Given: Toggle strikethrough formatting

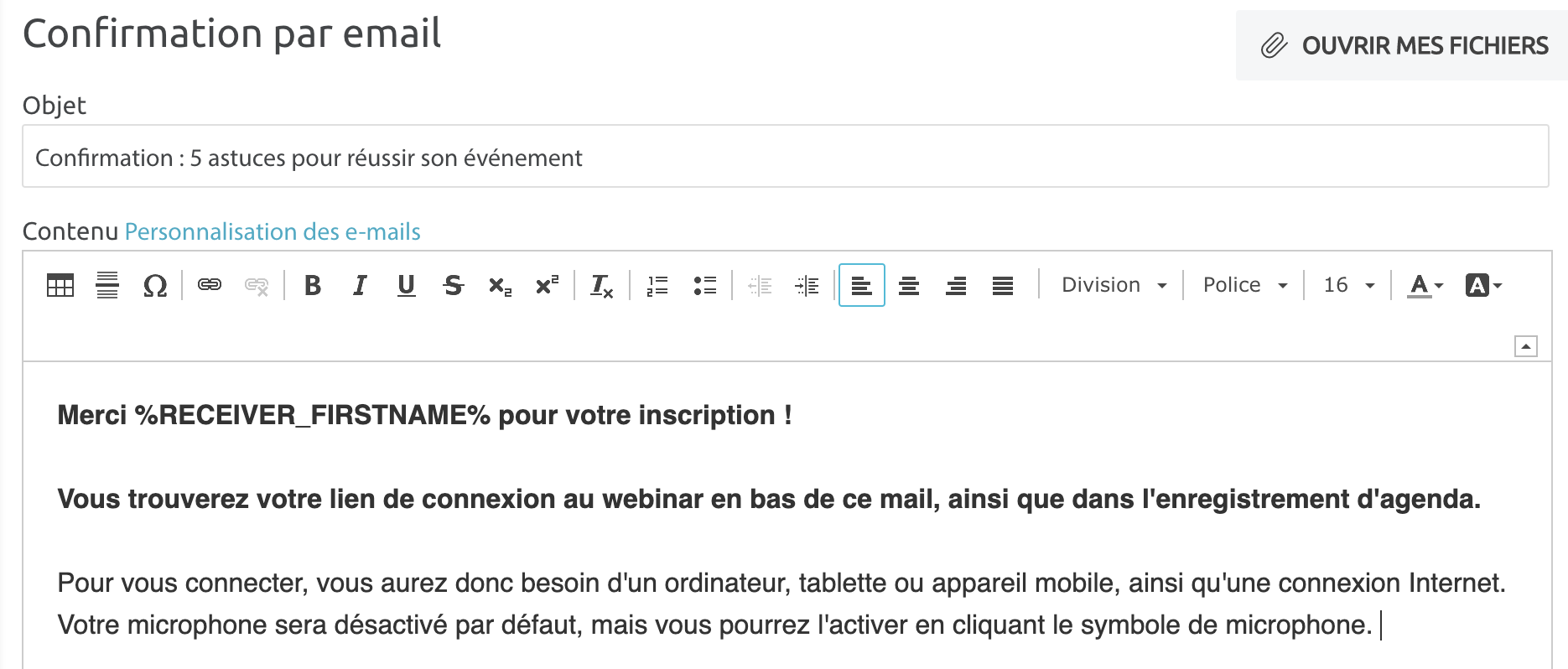Looking at the screenshot, I should (454, 286).
